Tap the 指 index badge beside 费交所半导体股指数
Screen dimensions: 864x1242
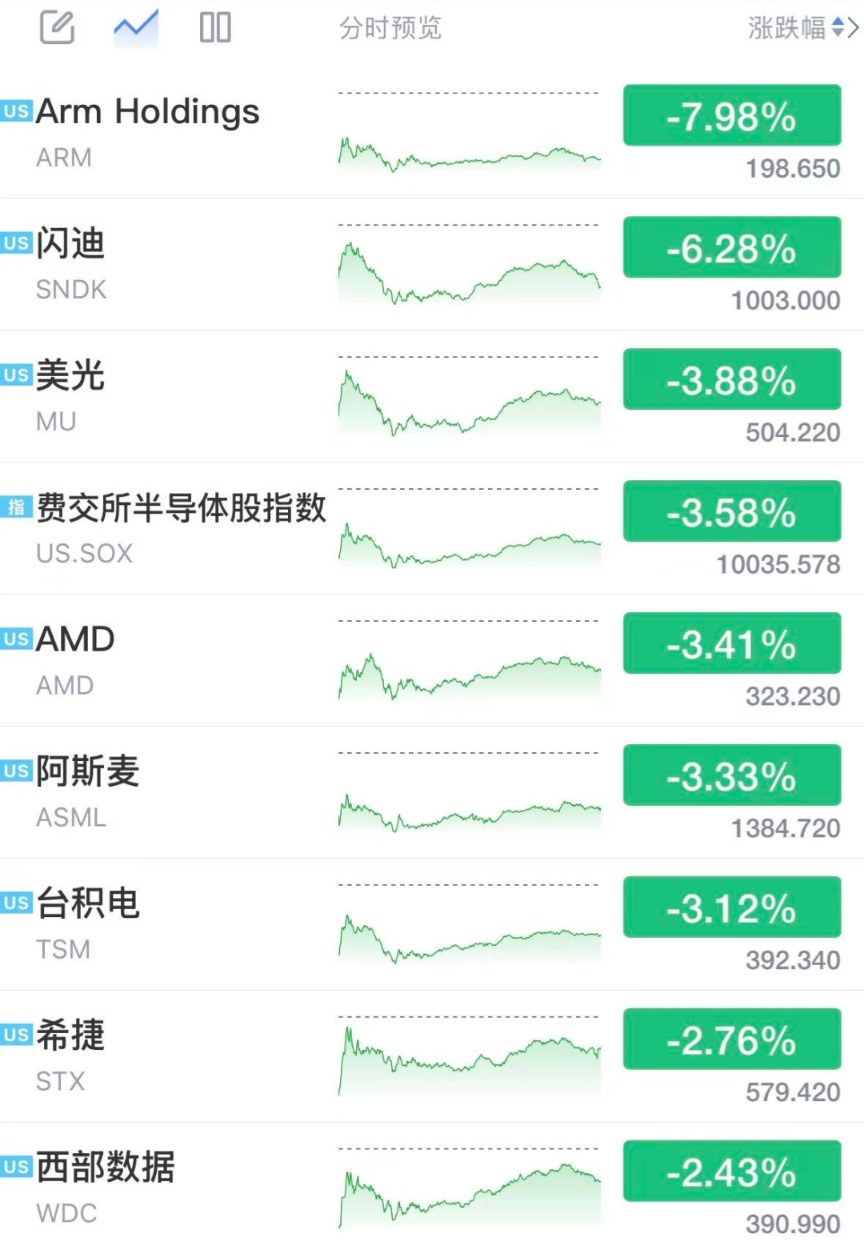16,507
